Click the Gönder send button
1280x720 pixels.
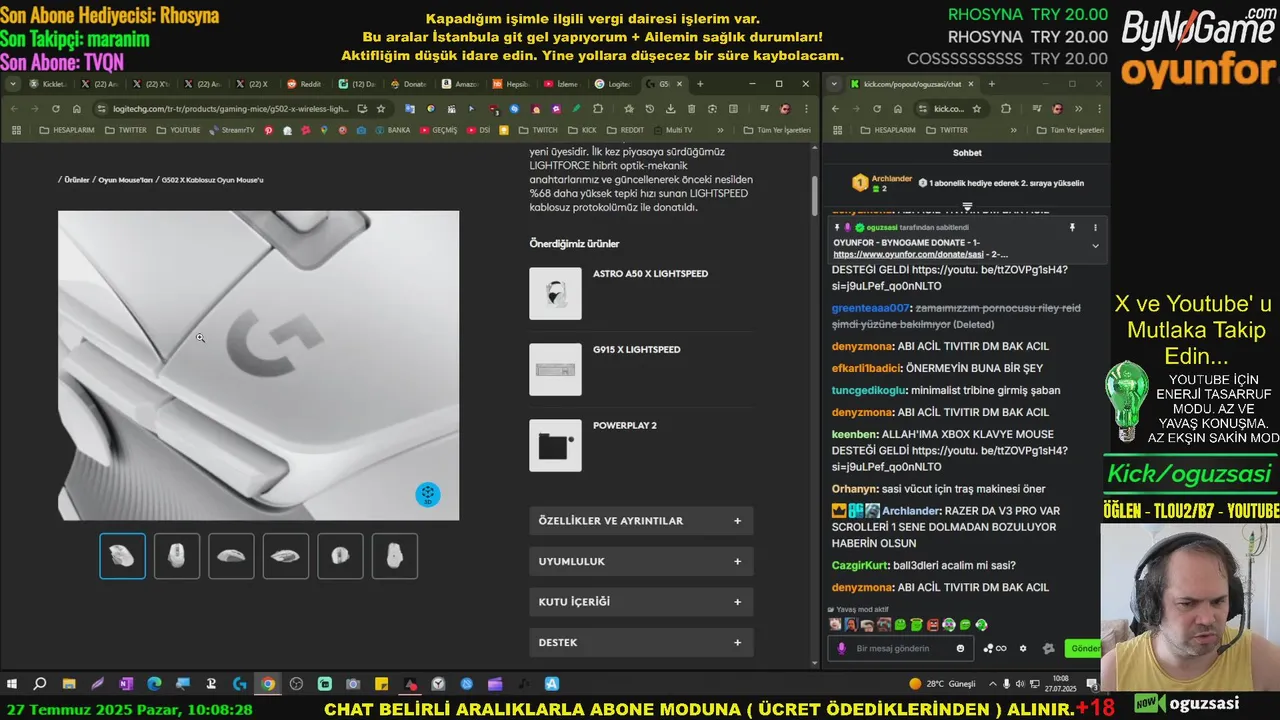(x=1083, y=648)
